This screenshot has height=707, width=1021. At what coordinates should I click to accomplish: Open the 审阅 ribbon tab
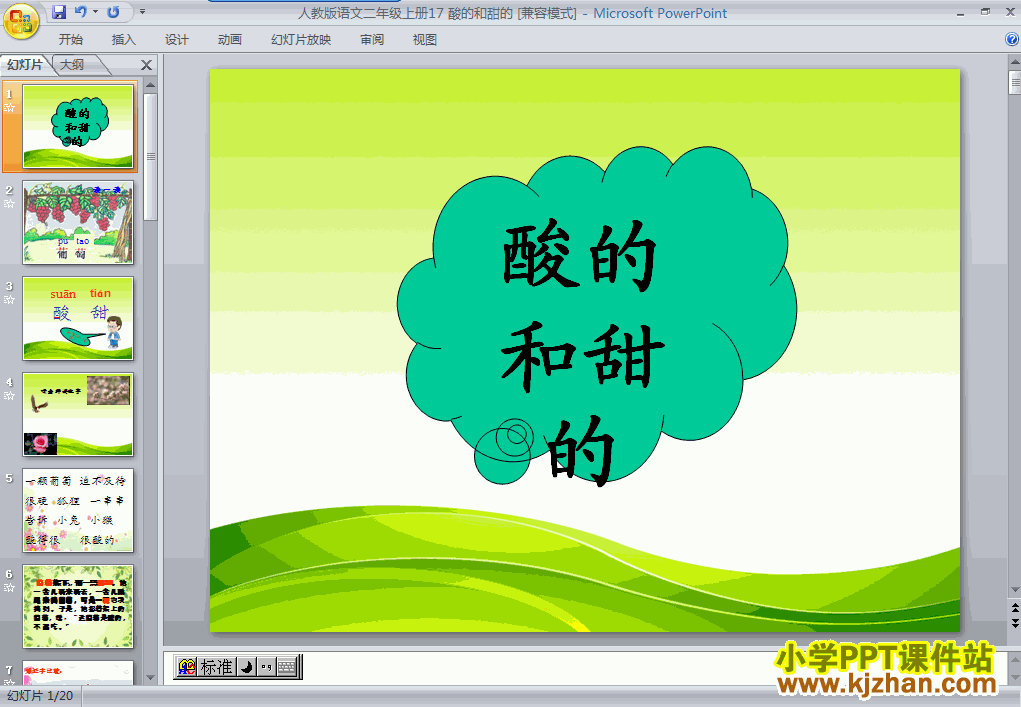[372, 40]
